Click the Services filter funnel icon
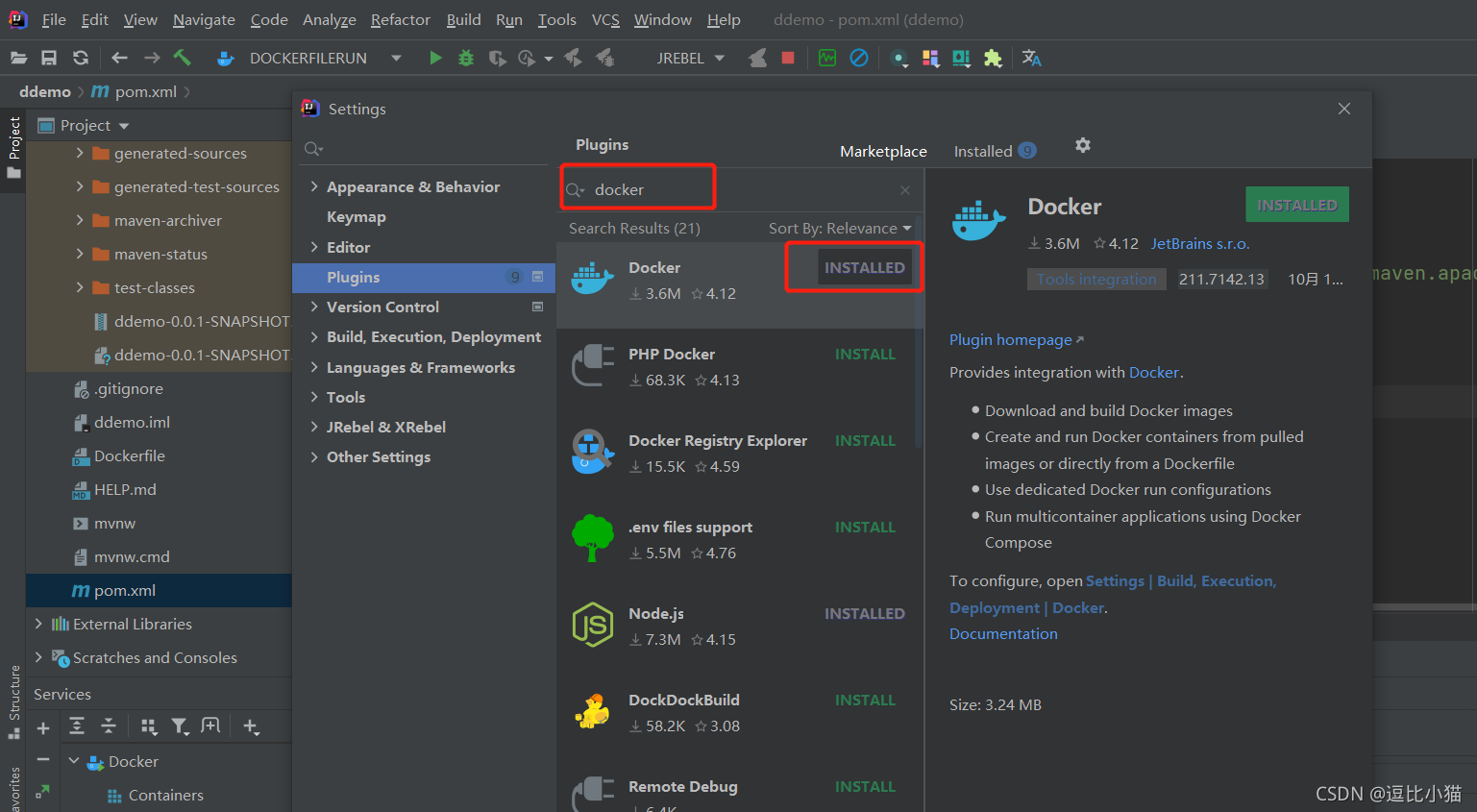Image resolution: width=1477 pixels, height=812 pixels. 180,726
